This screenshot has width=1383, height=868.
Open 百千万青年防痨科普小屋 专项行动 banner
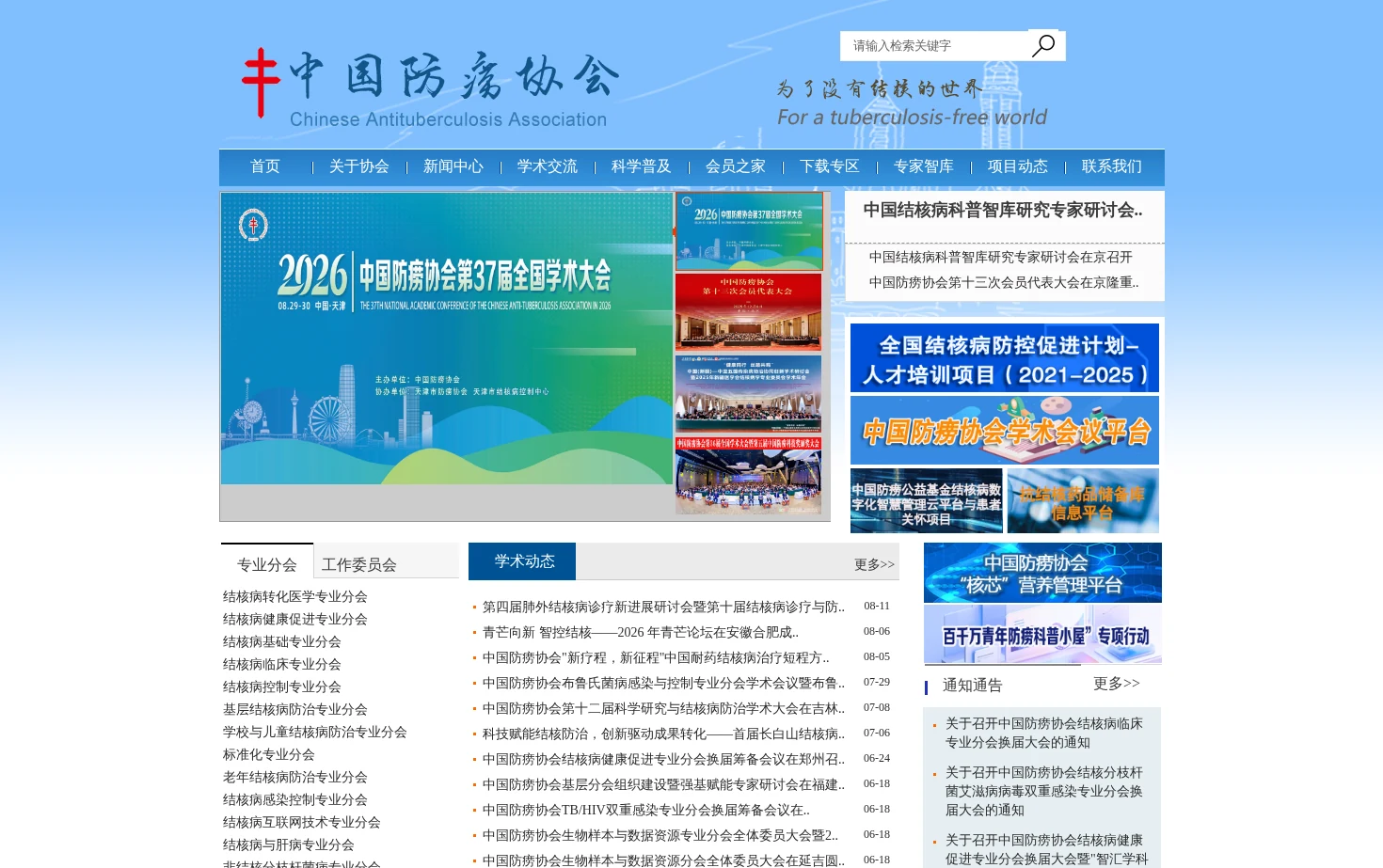click(1042, 634)
